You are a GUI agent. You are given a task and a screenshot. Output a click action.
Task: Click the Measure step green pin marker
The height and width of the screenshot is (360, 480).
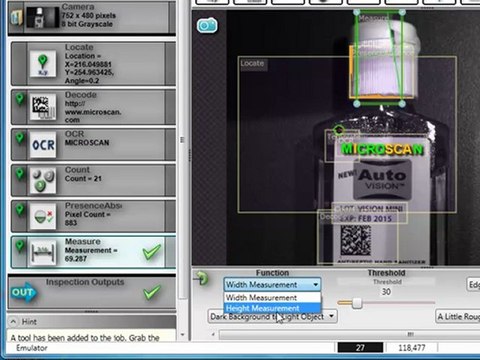pos(20,246)
